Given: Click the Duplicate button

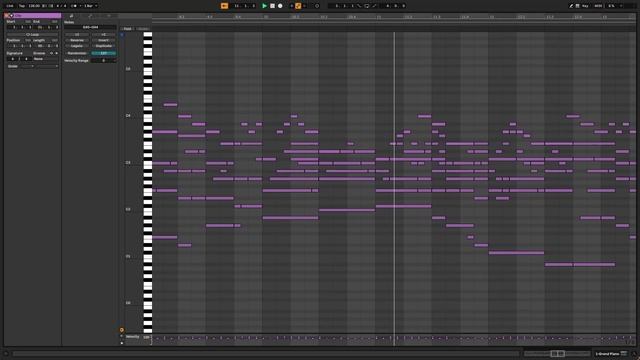Looking at the screenshot, I should pos(104,46).
